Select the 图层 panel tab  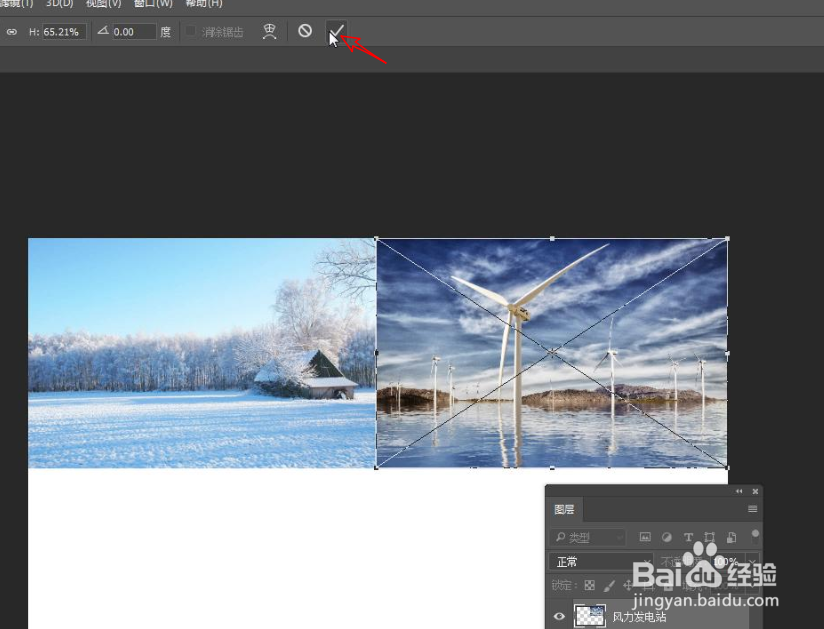point(564,509)
